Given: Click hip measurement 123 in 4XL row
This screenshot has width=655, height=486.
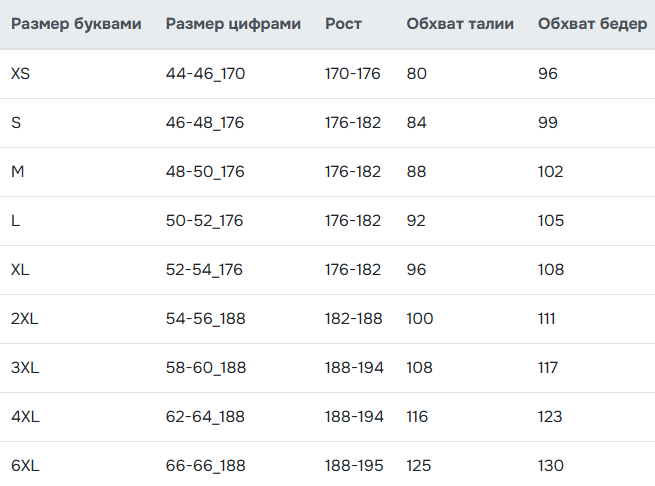Looking at the screenshot, I should [551, 417].
